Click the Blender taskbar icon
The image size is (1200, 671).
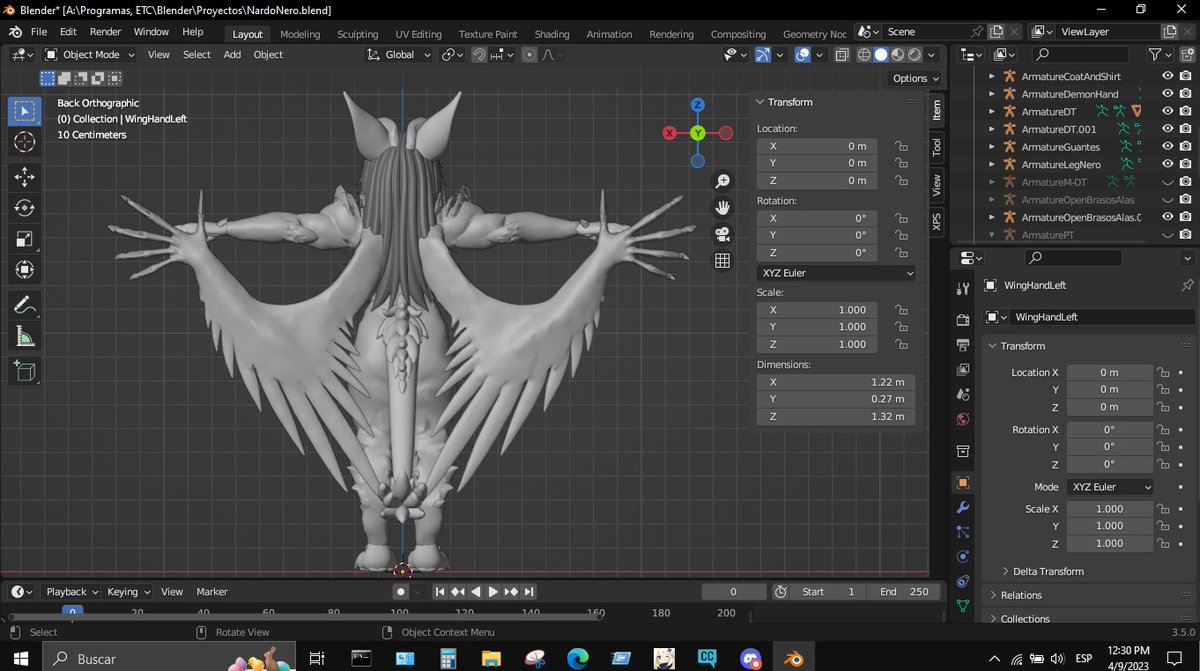[x=794, y=659]
